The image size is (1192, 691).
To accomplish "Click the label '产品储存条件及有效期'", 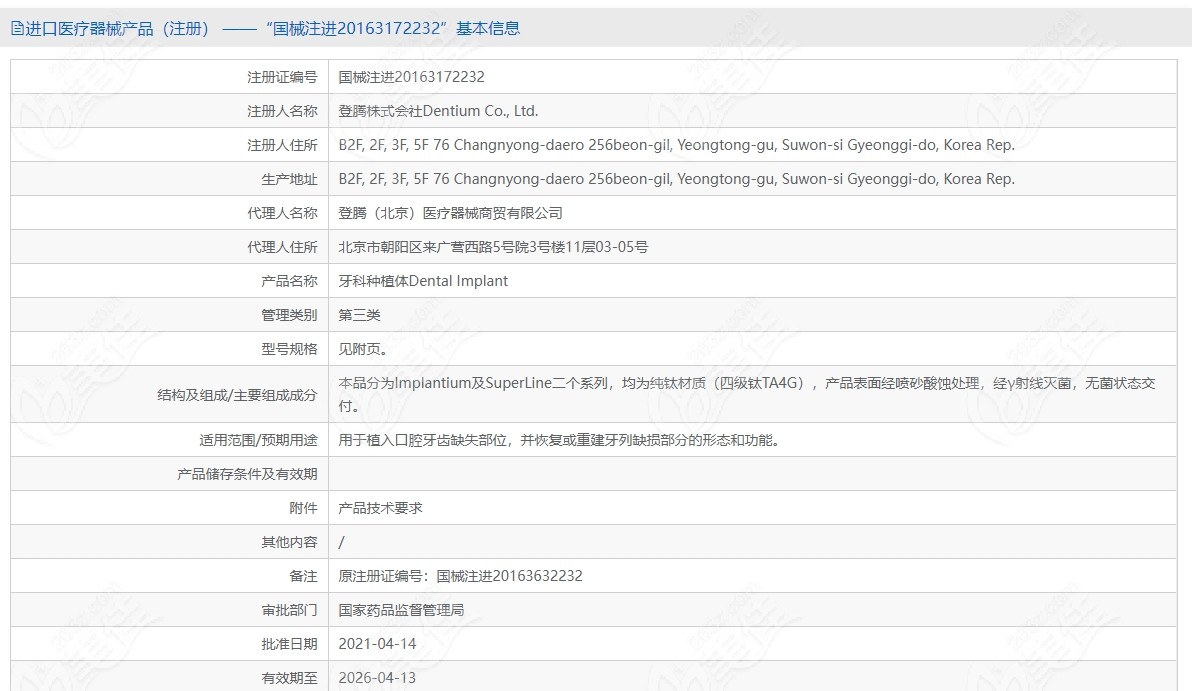I will coord(247,474).
